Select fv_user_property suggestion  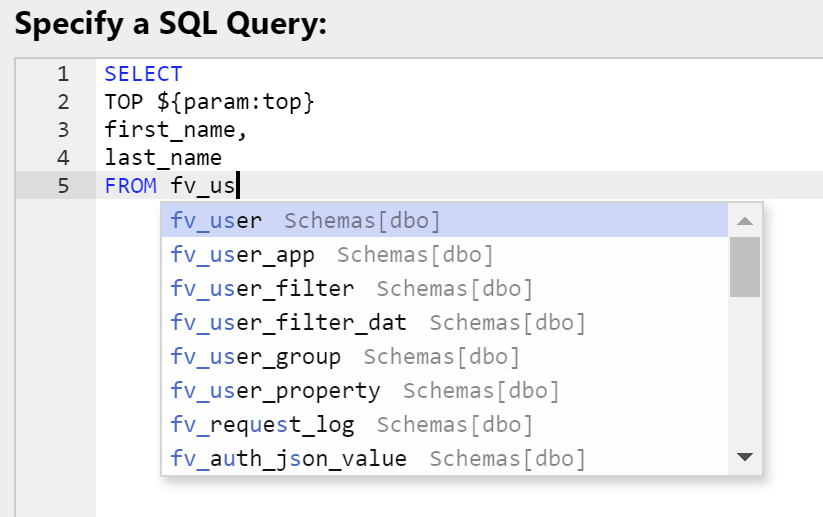(445, 391)
